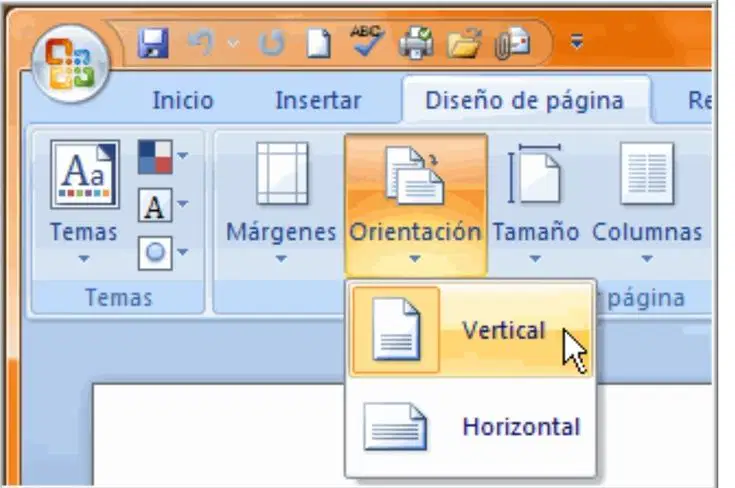Screen dimensions: 735x488
Task: Click the Undo arrow icon
Action: click(x=201, y=43)
